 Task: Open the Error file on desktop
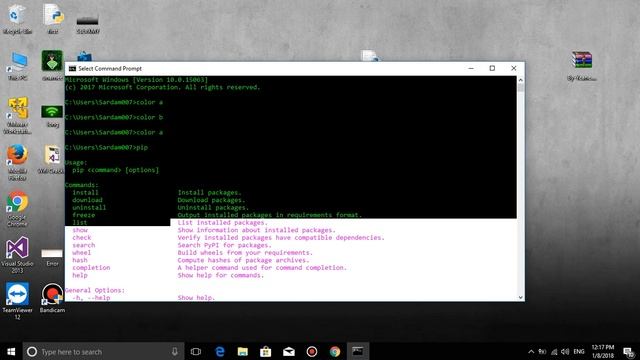[52, 257]
